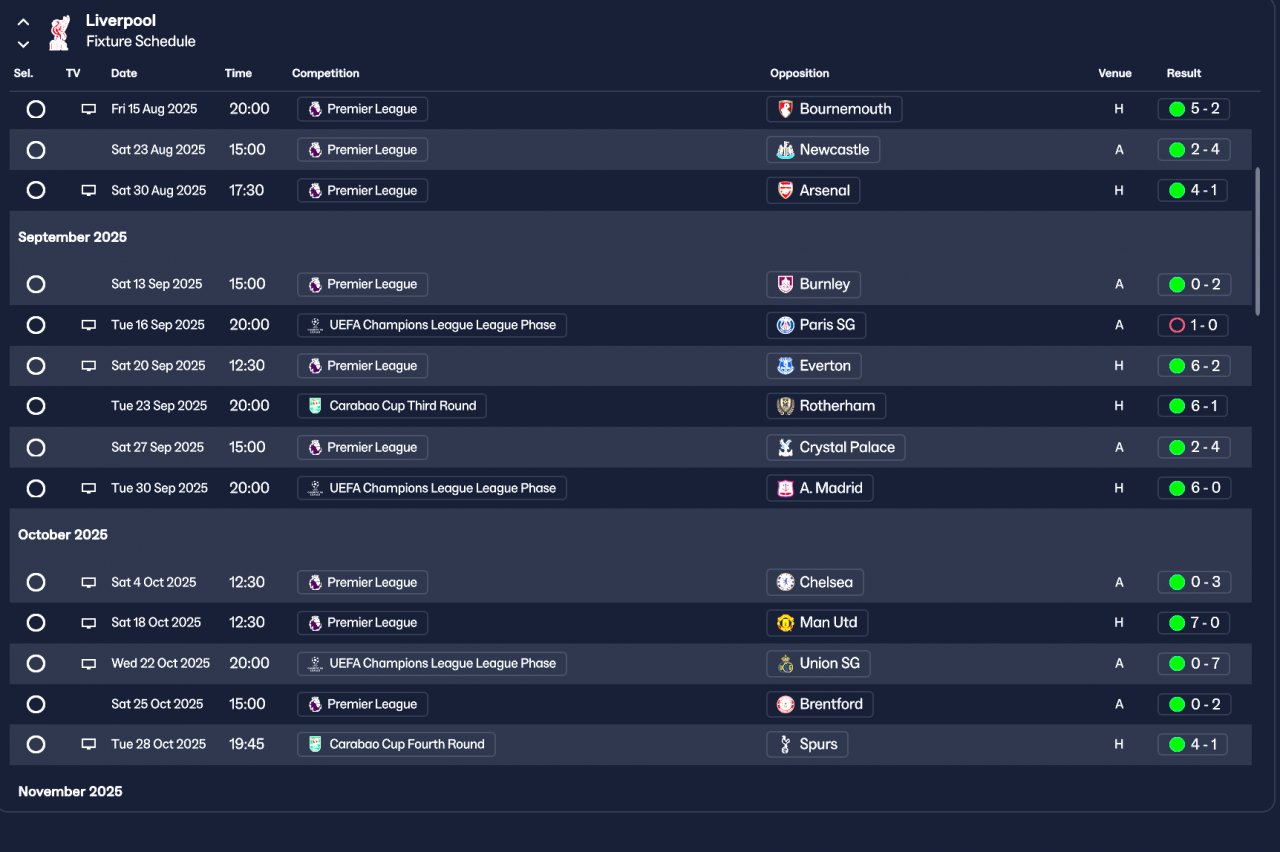Viewport: 1280px width, 852px height.
Task: Select the Everton fixture radio button
Action: [x=36, y=366]
